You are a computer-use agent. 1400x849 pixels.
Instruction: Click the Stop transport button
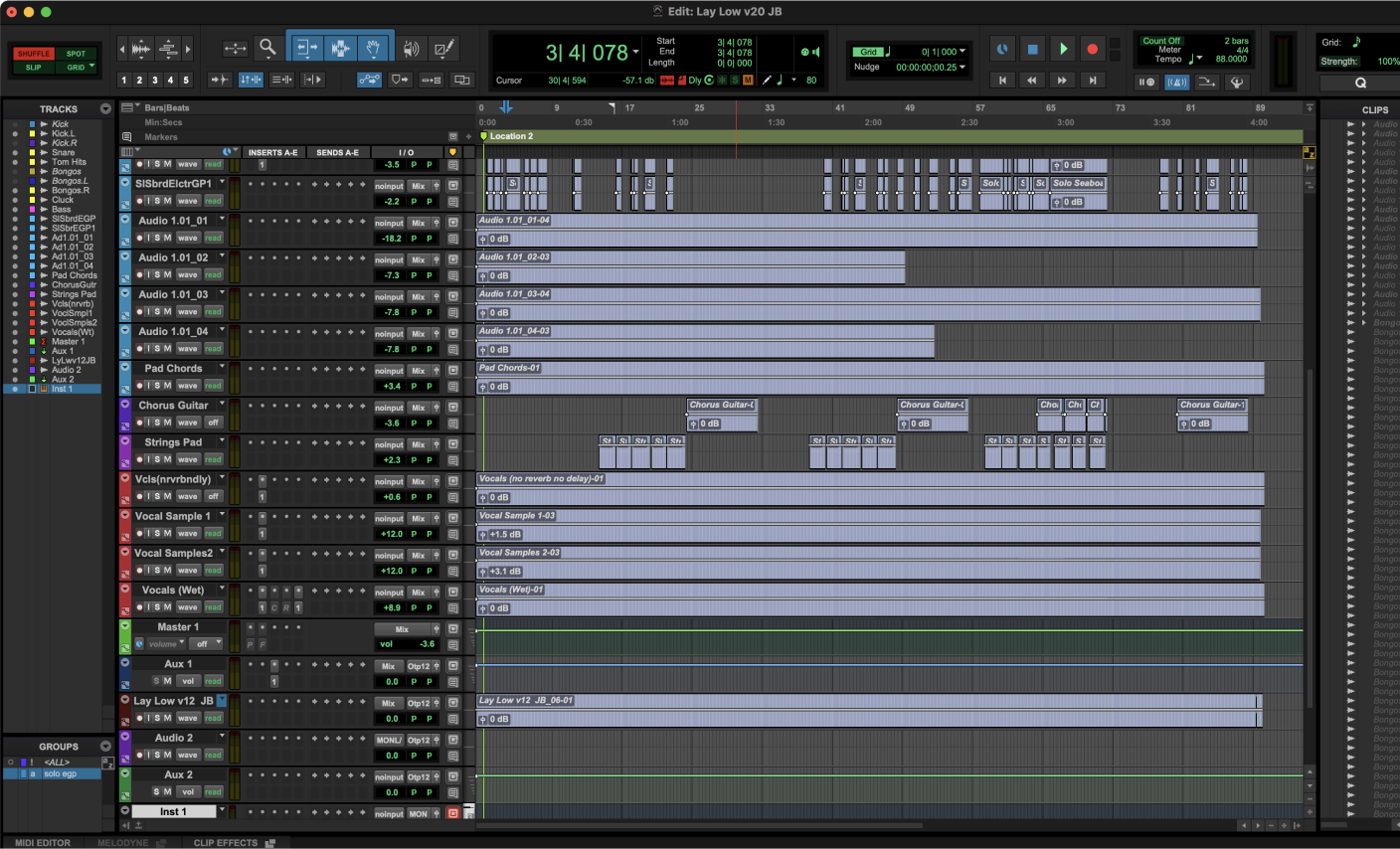point(1032,49)
